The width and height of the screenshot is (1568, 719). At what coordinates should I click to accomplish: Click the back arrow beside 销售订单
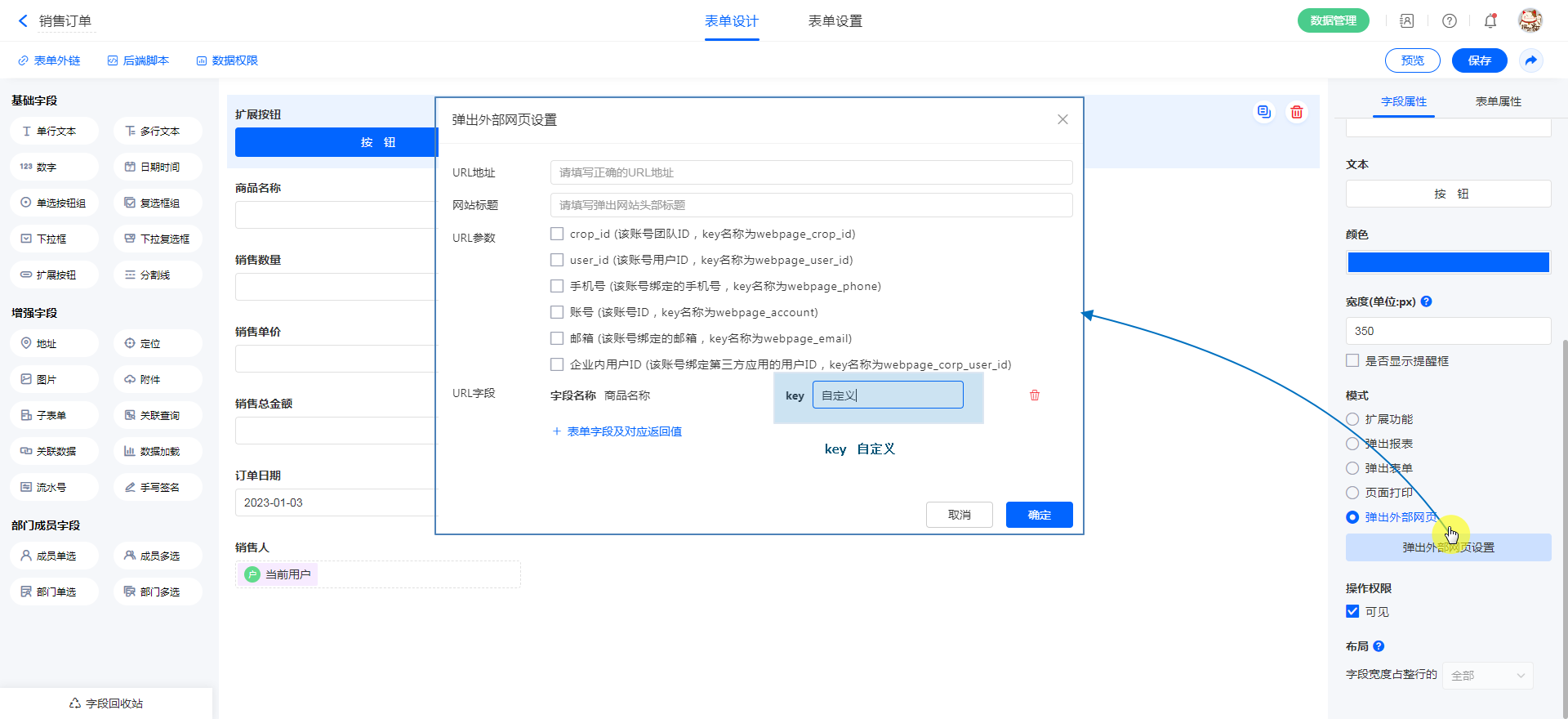[x=23, y=21]
